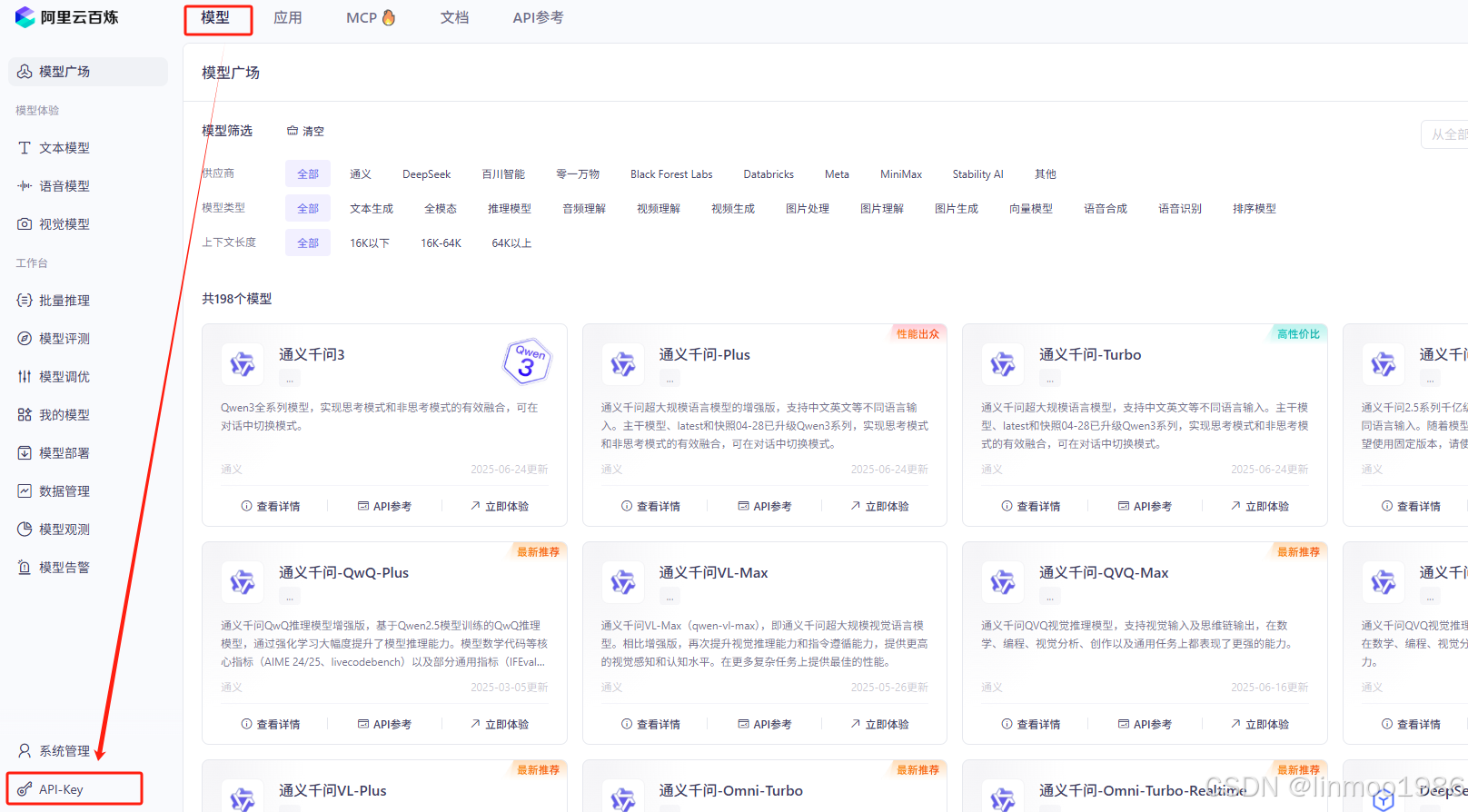Filter model type by 向量模型
The height and width of the screenshot is (812, 1468).
1031,208
